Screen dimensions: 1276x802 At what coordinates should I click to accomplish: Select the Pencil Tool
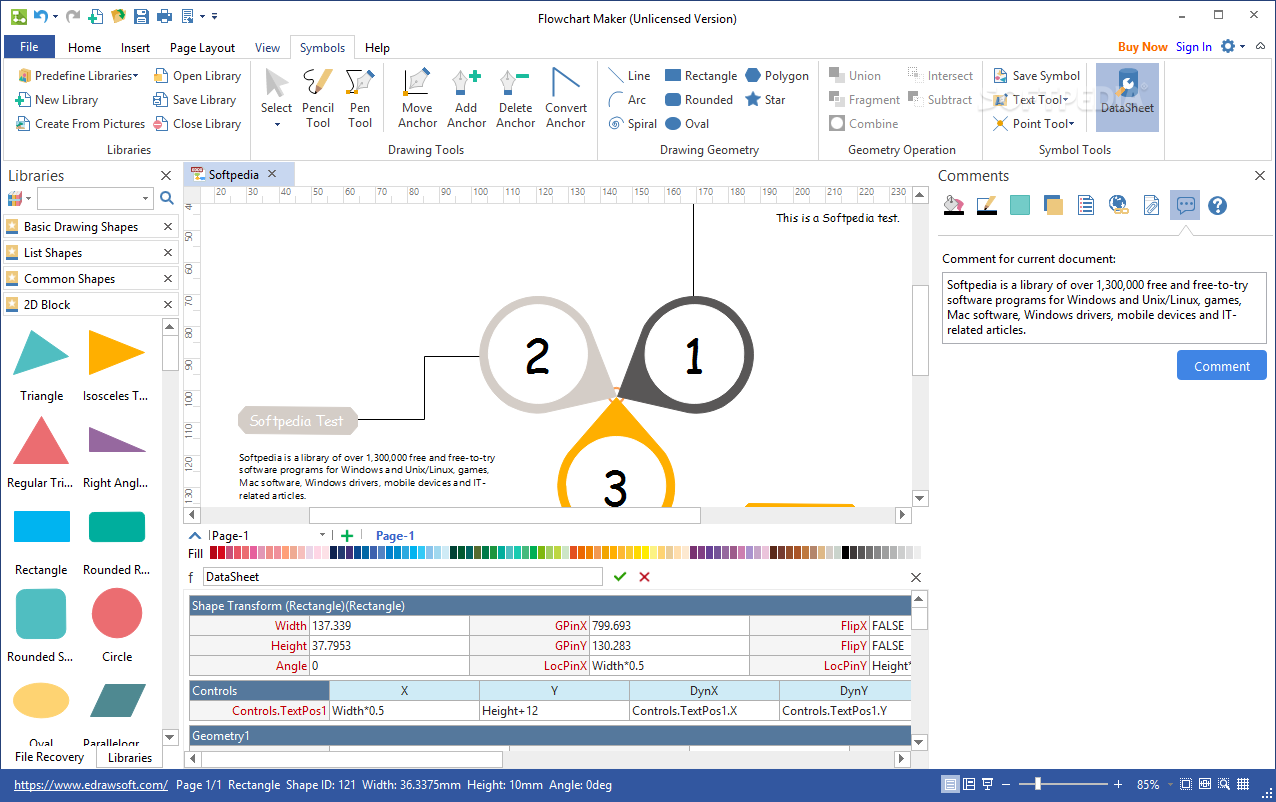[x=318, y=98]
